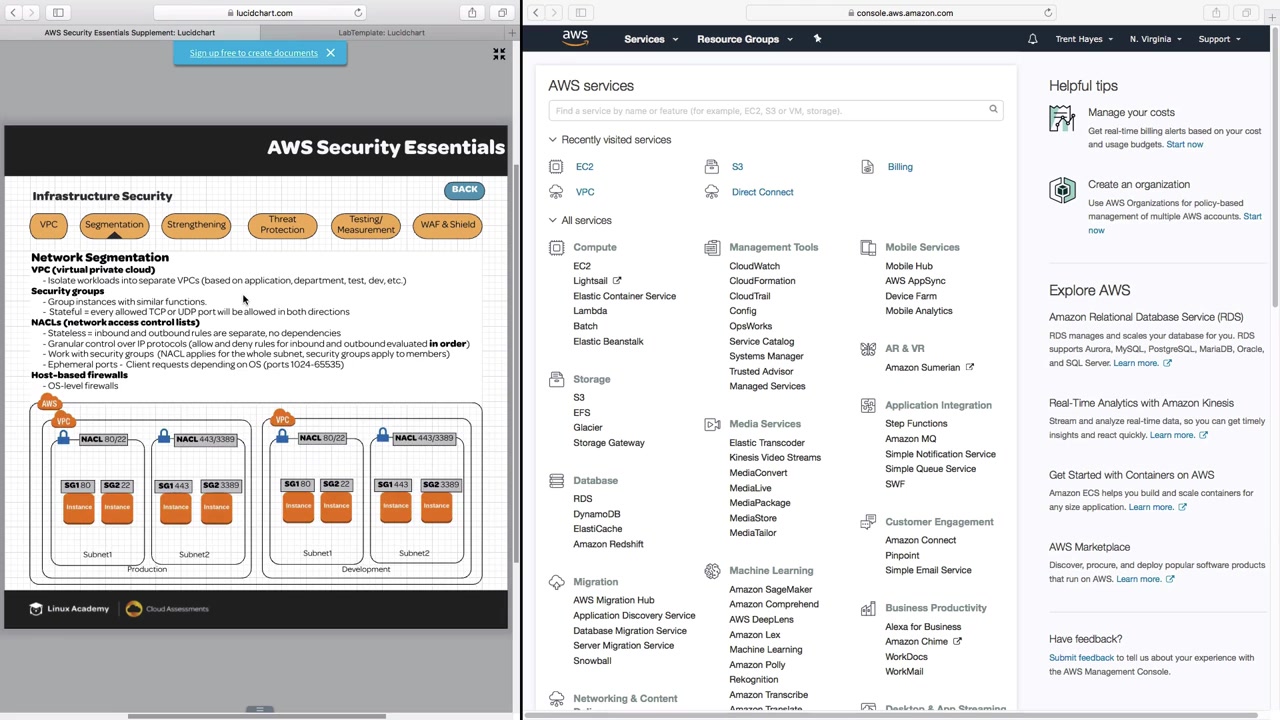
Task: Click the Linux Academy logo in Lucidchart footer
Action: pos(69,609)
